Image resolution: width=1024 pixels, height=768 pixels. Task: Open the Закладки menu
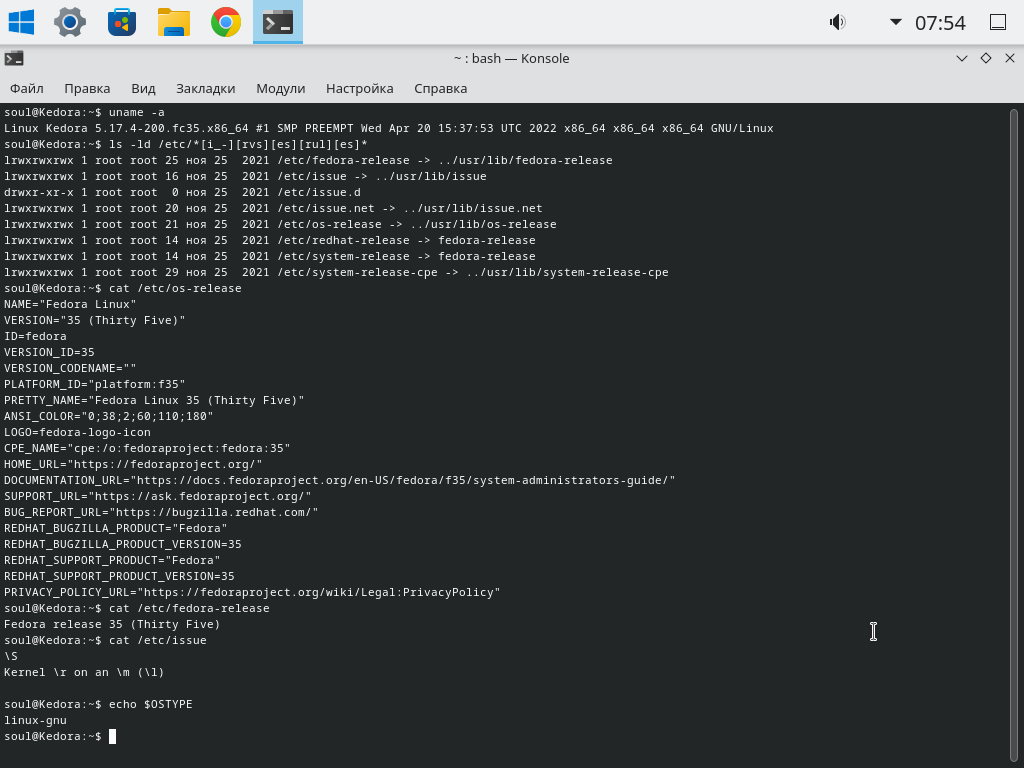206,88
